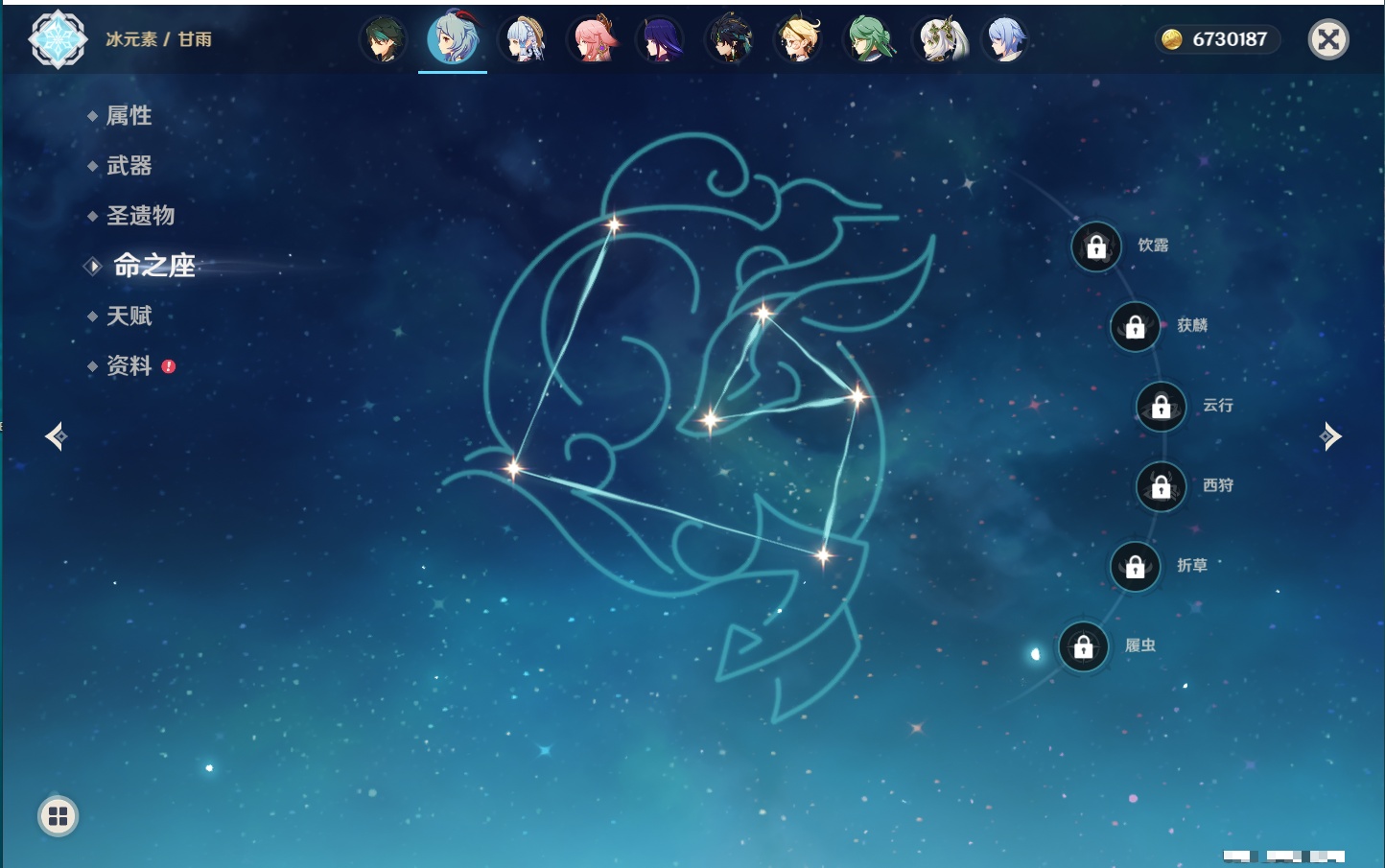Select the Xiao avatar with dark green hair
1385x868 pixels.
tap(384, 39)
